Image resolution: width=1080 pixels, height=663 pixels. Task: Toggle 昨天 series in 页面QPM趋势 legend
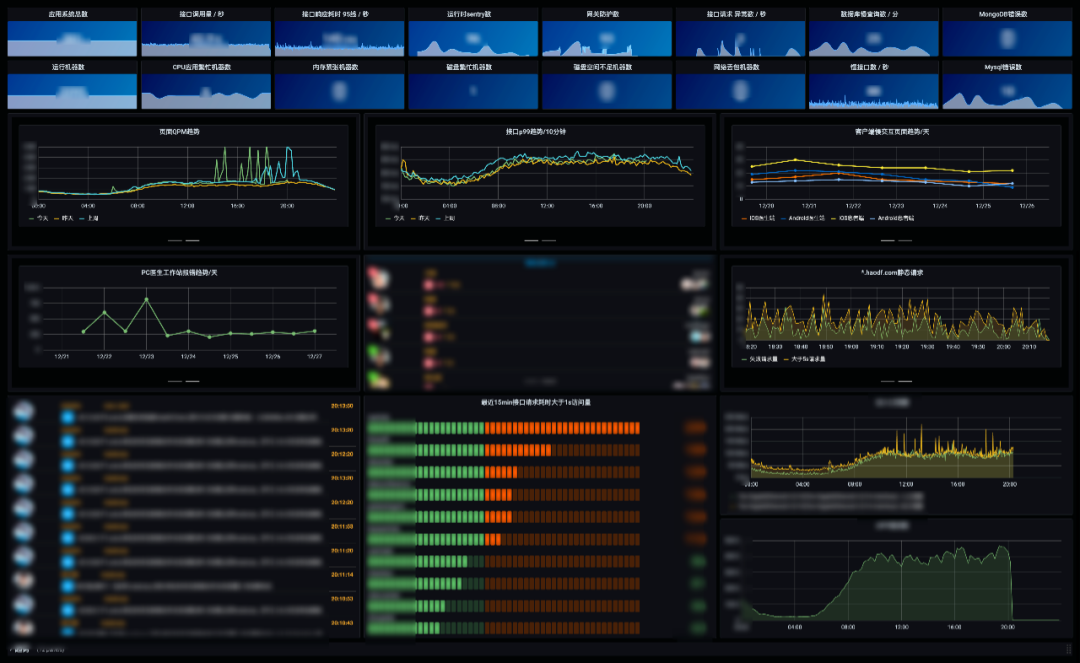(x=63, y=218)
